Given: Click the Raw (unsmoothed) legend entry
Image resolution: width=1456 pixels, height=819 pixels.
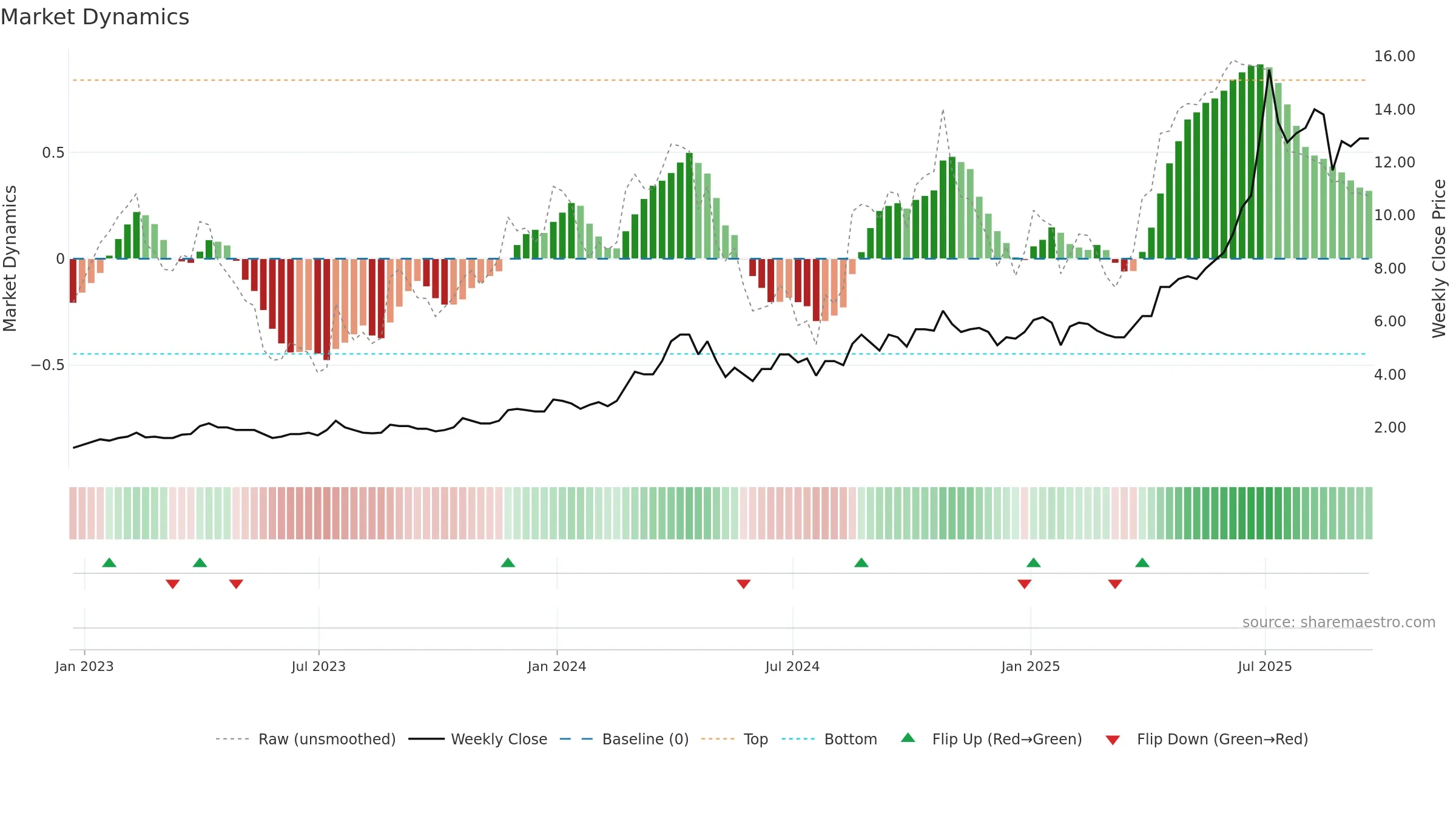Looking at the screenshot, I should (x=306, y=739).
